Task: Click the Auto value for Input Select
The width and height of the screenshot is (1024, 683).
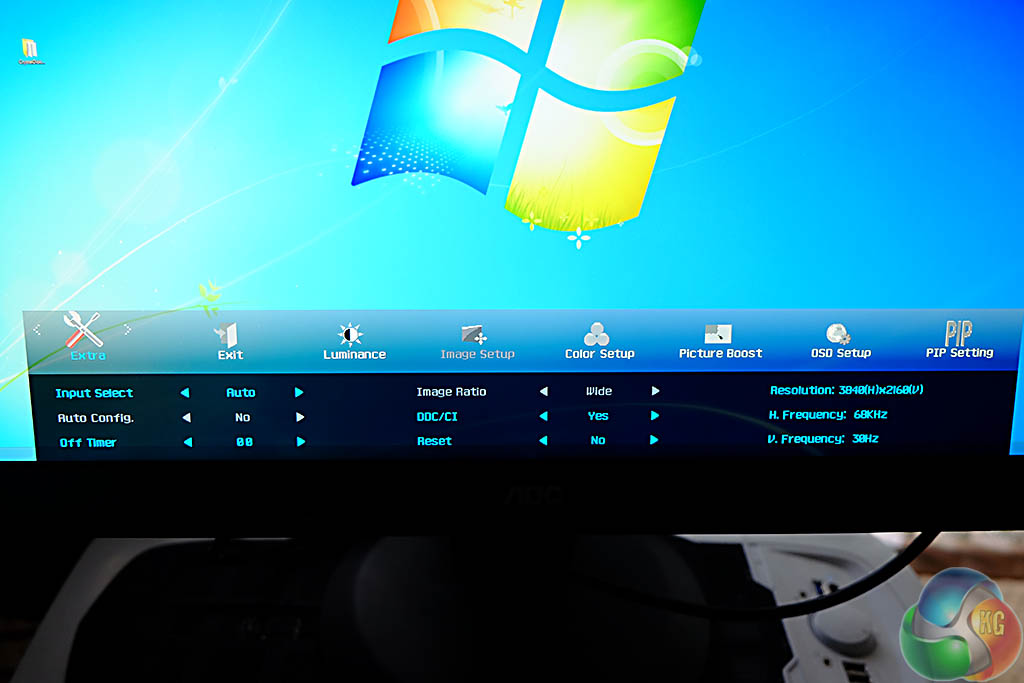Action: point(241,392)
